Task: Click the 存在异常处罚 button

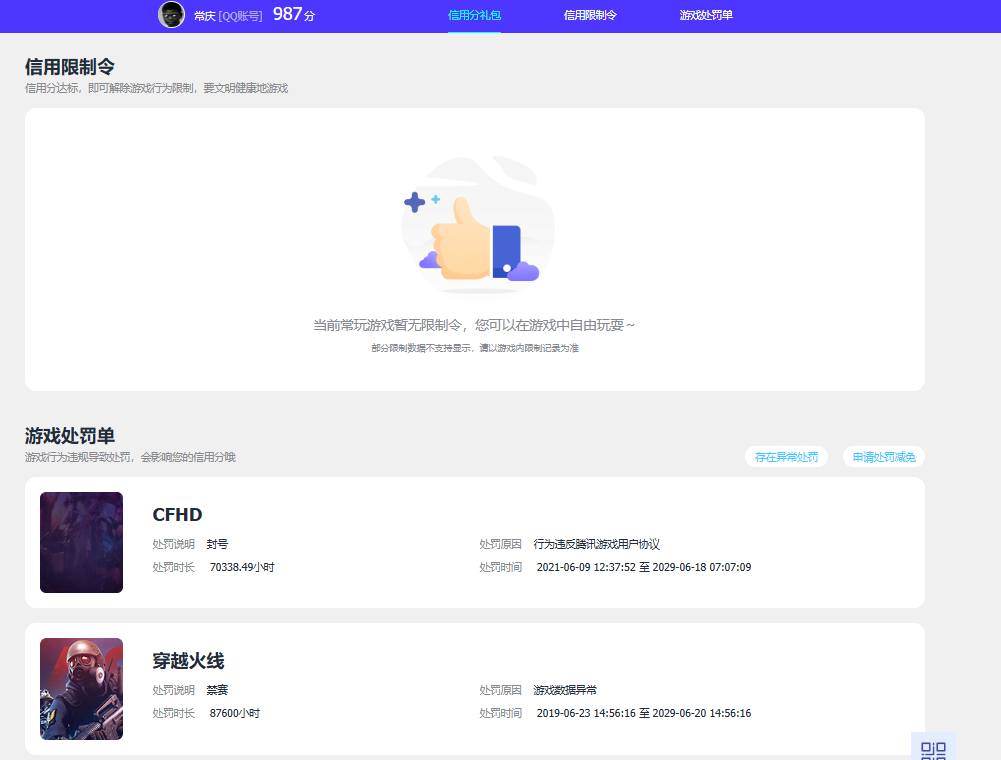Action: 786,456
